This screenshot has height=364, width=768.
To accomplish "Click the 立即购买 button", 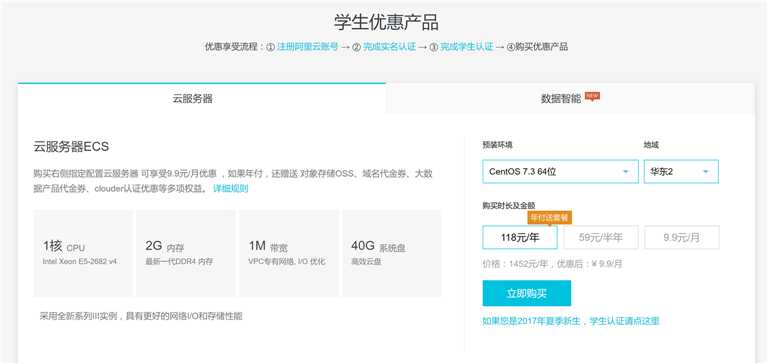I will tap(527, 293).
